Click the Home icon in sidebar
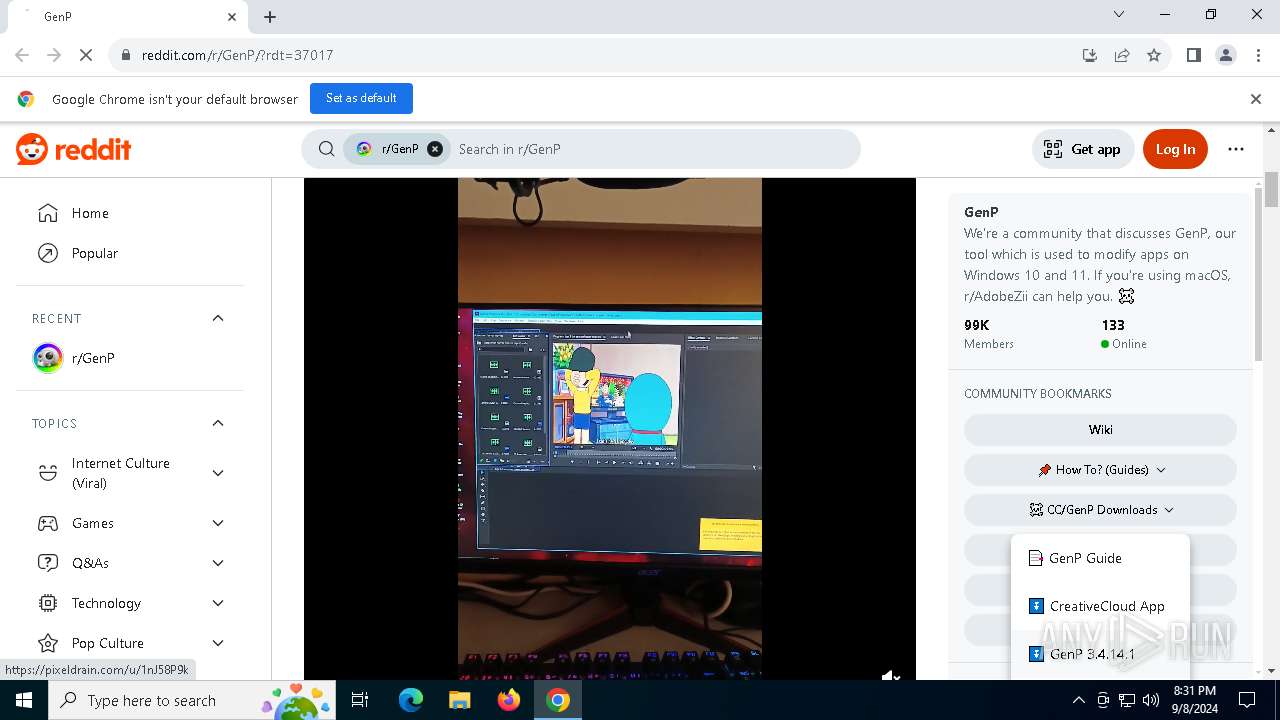The width and height of the screenshot is (1280, 720). click(47, 213)
